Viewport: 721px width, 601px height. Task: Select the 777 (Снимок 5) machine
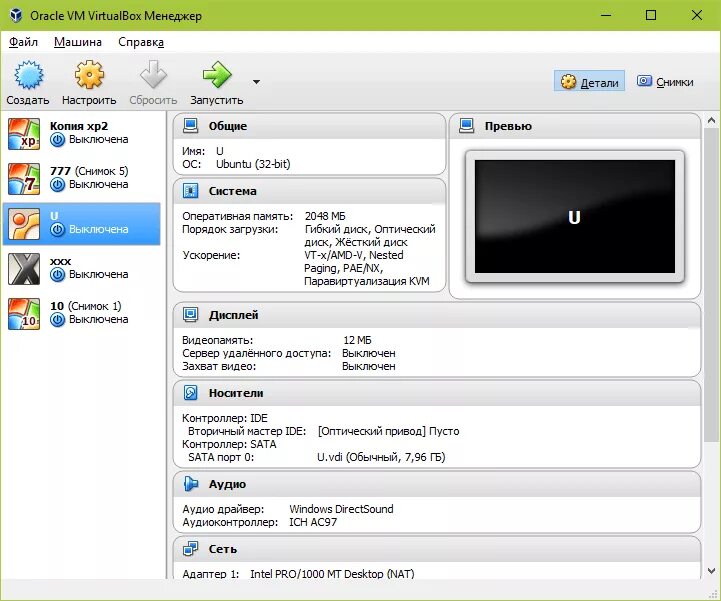(83, 178)
